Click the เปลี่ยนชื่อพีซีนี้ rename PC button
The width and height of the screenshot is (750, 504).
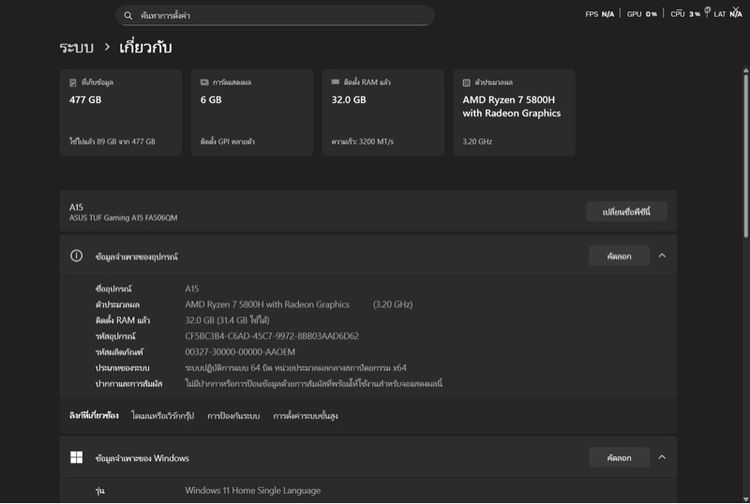point(626,212)
